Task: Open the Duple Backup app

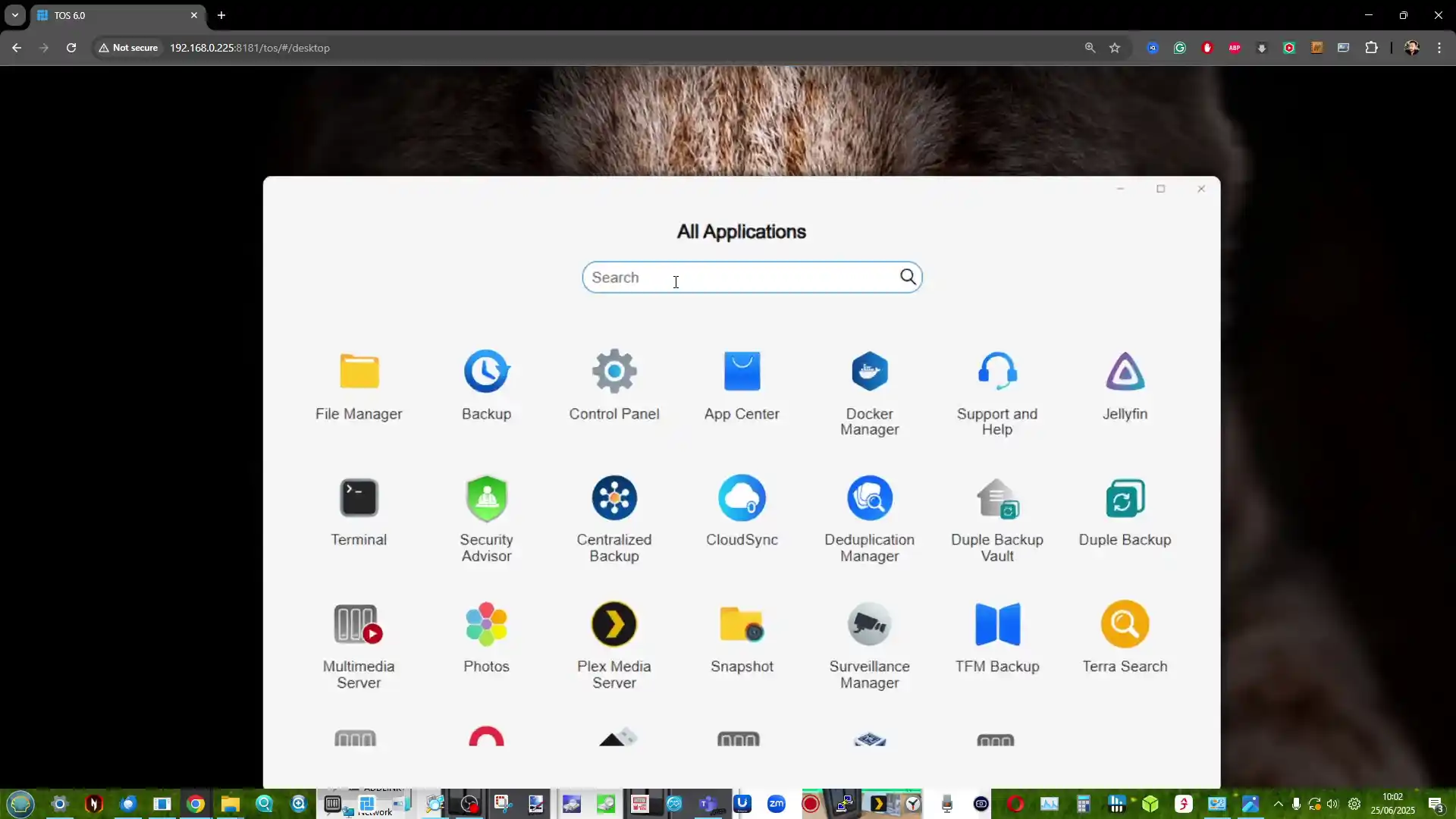Action: [1125, 497]
